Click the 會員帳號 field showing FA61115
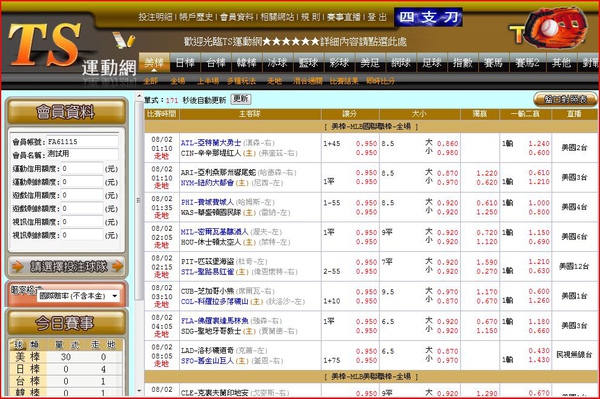The height and width of the screenshot is (399, 600). [82, 142]
